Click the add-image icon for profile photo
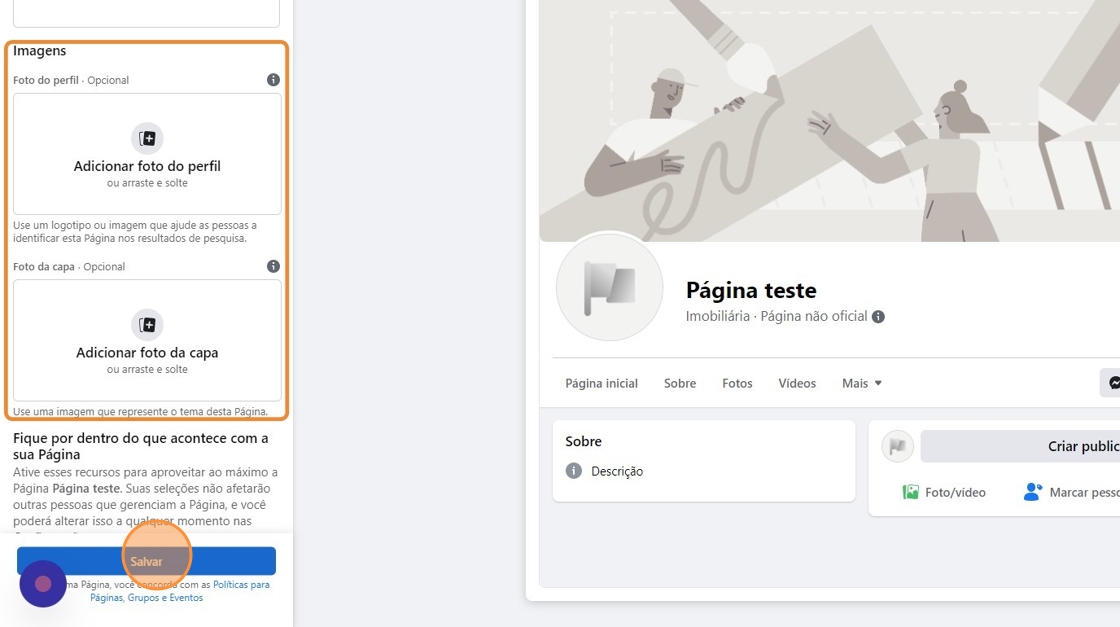 point(147,139)
